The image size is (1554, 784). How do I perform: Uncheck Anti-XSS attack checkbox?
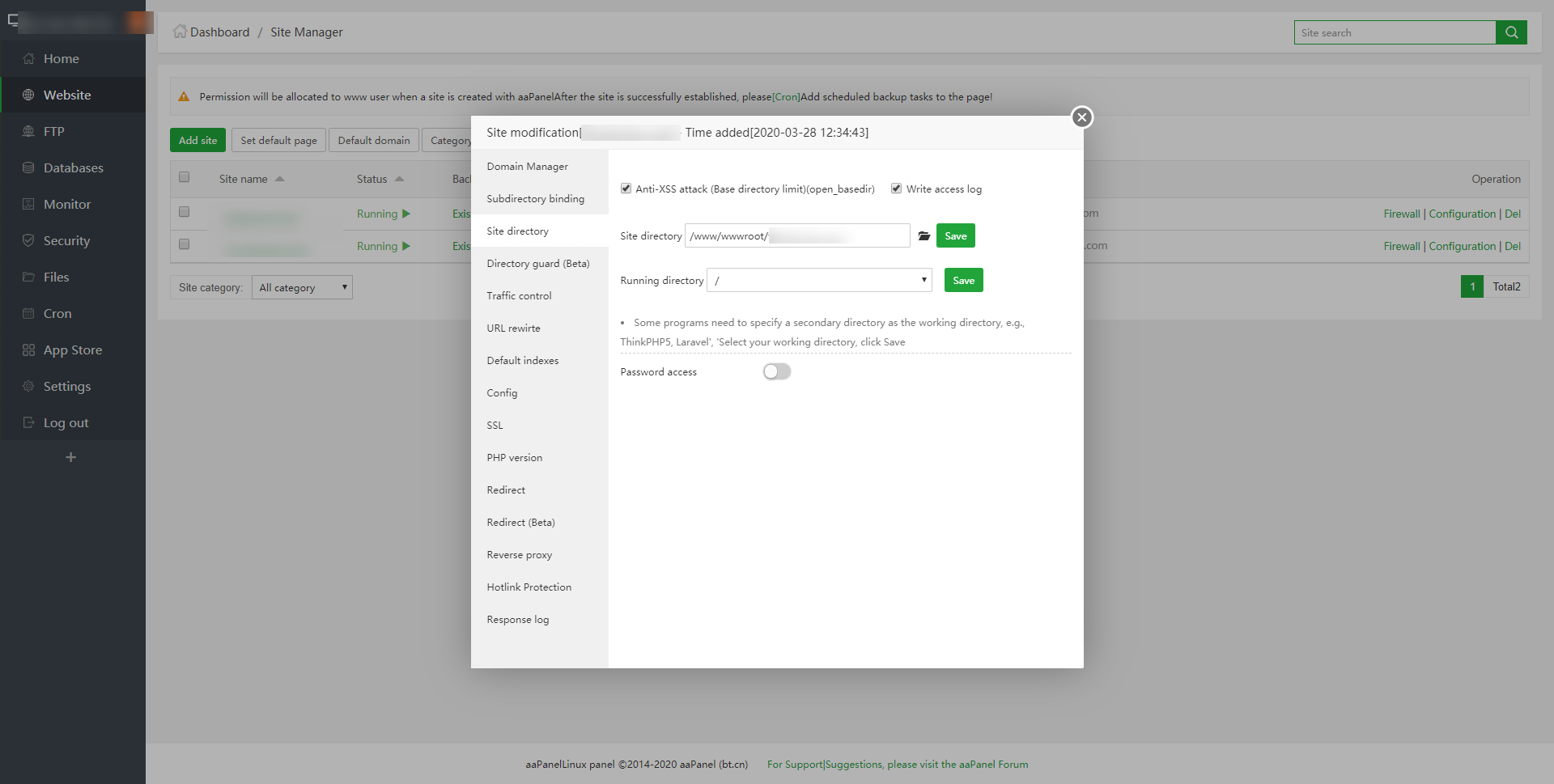point(626,189)
